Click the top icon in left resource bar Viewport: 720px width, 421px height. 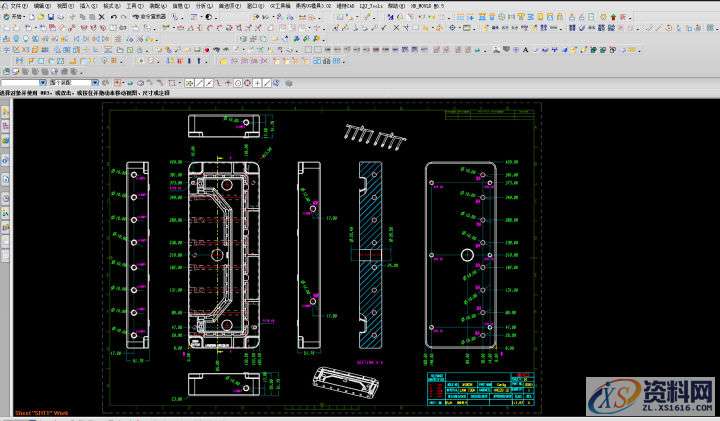point(5,113)
